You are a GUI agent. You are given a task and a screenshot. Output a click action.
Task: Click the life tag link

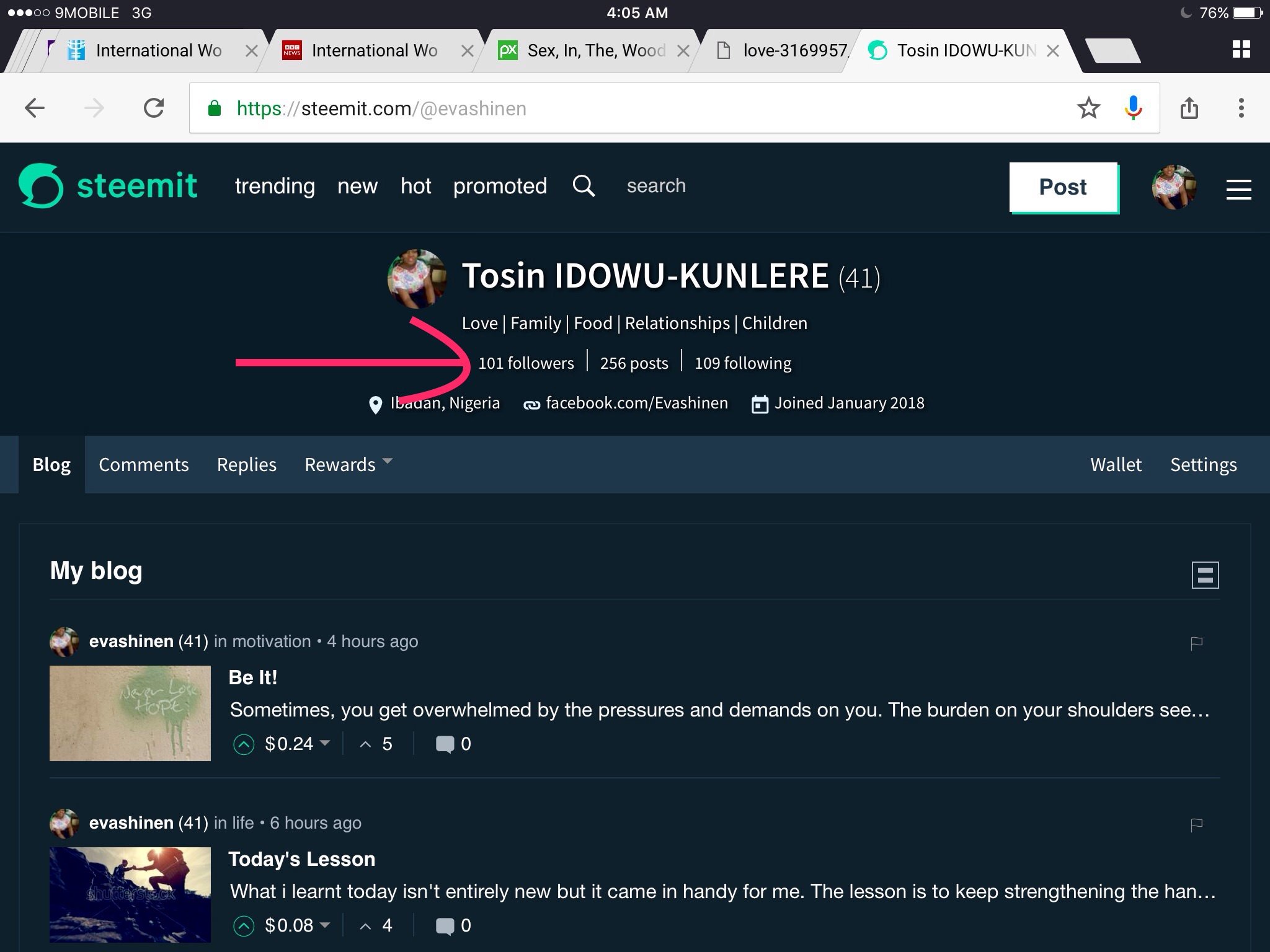[243, 823]
